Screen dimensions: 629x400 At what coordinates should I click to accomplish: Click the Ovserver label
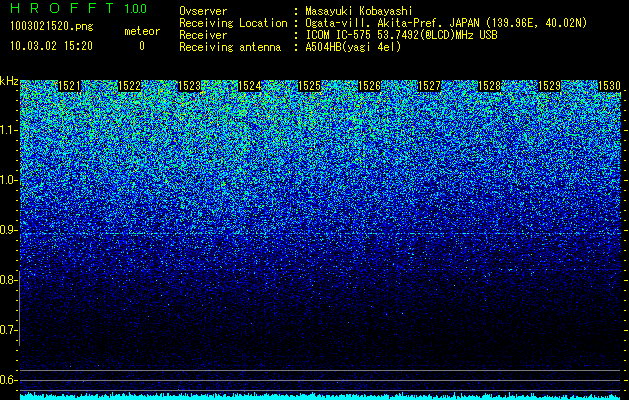(x=203, y=11)
